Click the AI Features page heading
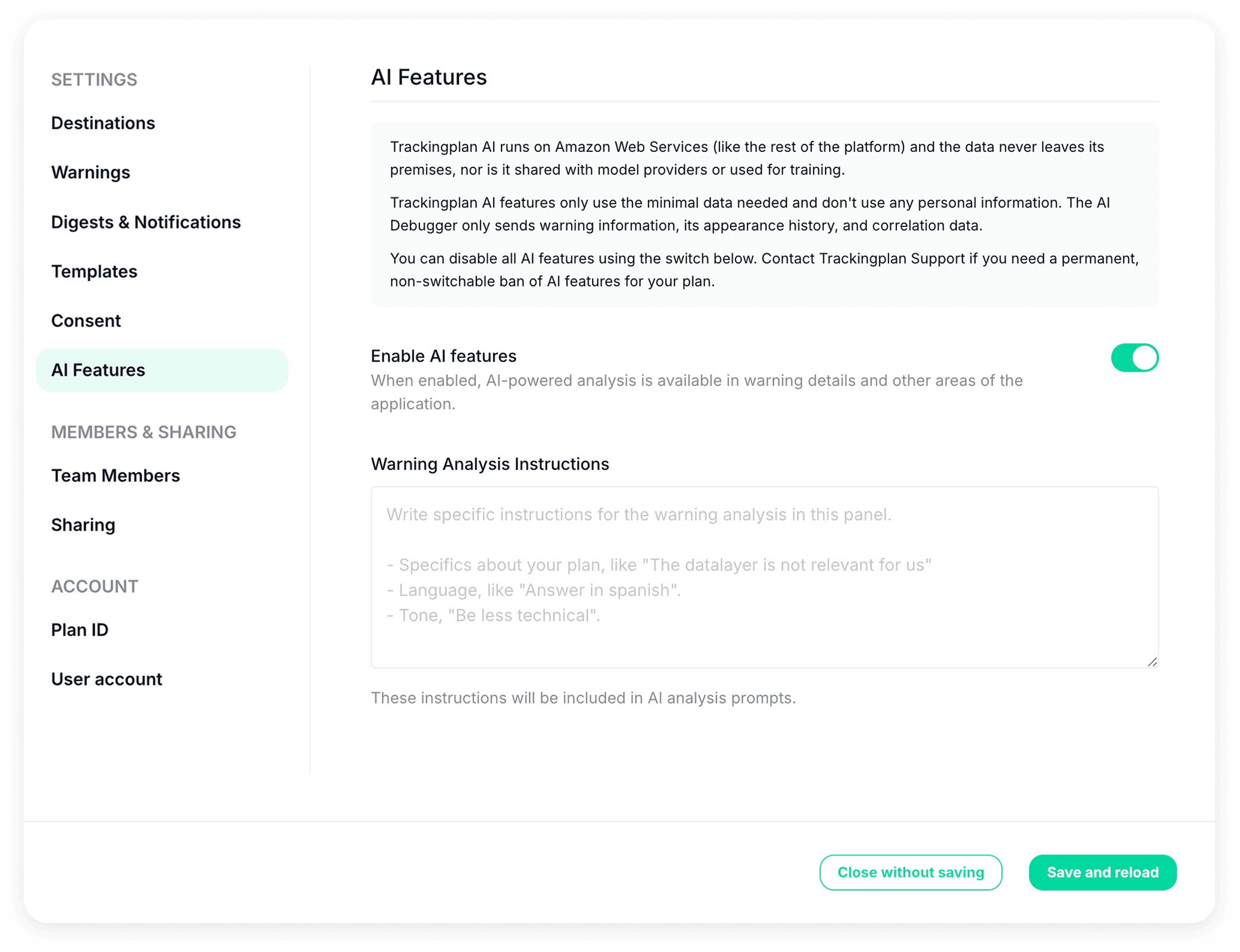1240x952 pixels. point(429,77)
